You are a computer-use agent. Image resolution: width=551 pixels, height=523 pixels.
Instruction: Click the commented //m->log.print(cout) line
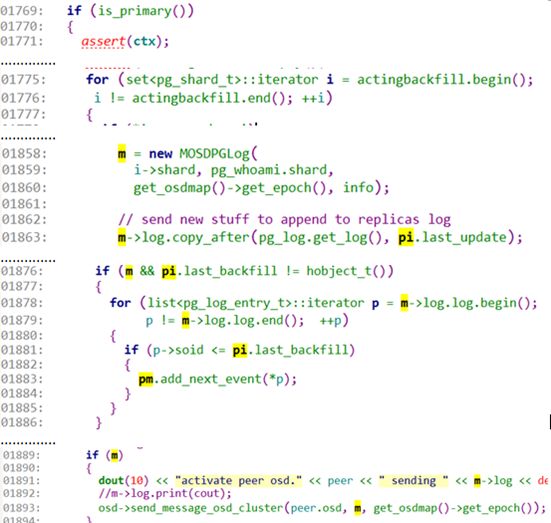pyautogui.click(x=165, y=493)
